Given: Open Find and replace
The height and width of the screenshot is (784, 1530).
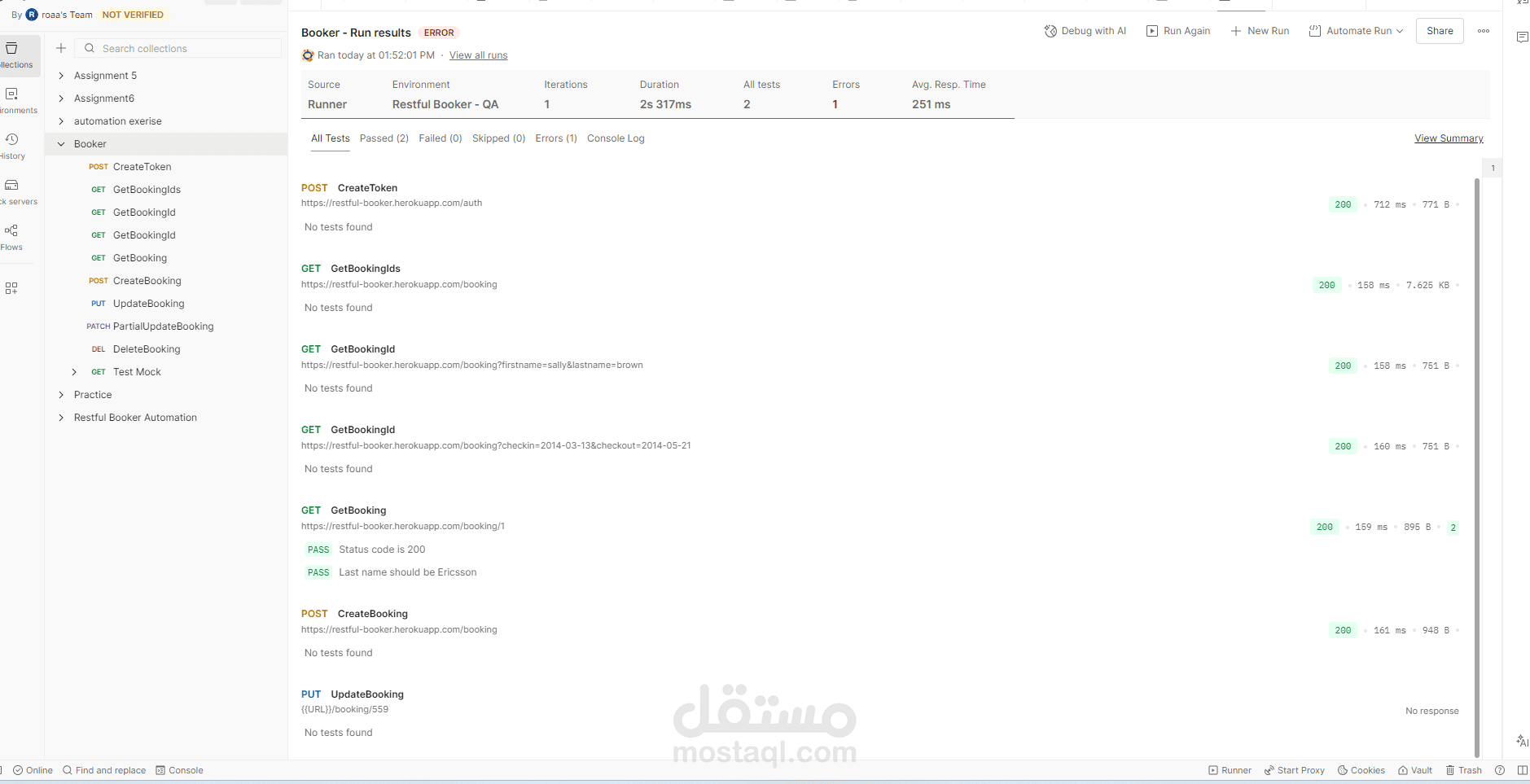Looking at the screenshot, I should point(104,770).
